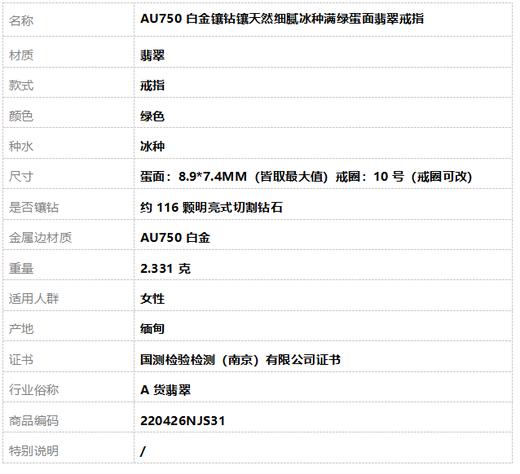Click the value 'A 货翡翠'
This screenshot has width=520, height=474.
(165, 390)
